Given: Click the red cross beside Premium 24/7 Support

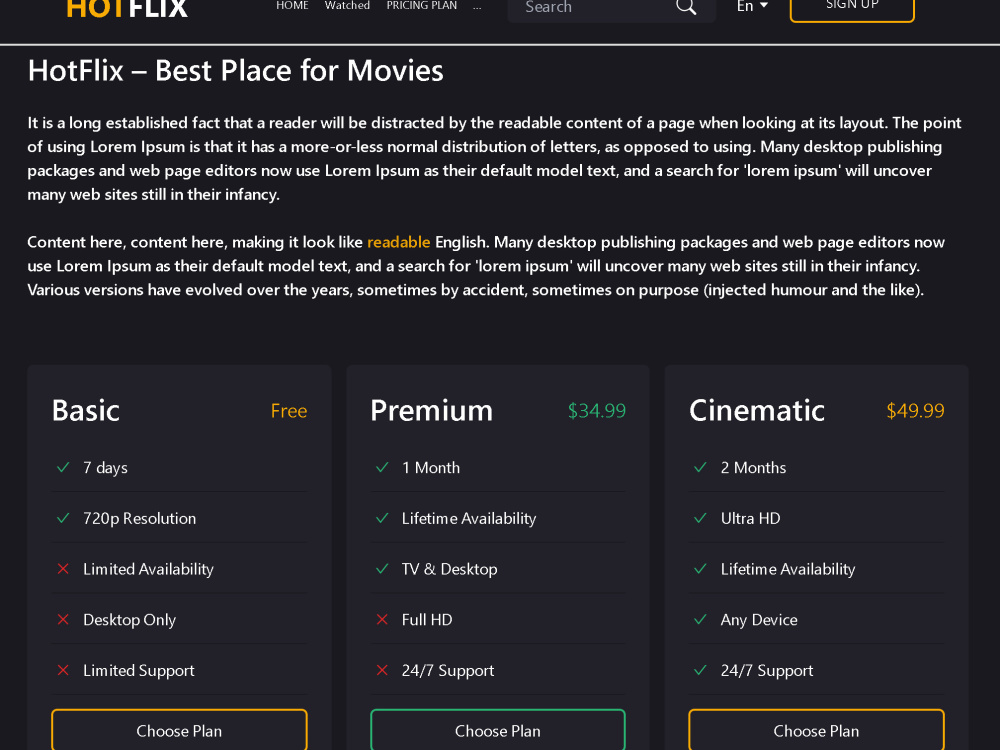Looking at the screenshot, I should point(382,670).
